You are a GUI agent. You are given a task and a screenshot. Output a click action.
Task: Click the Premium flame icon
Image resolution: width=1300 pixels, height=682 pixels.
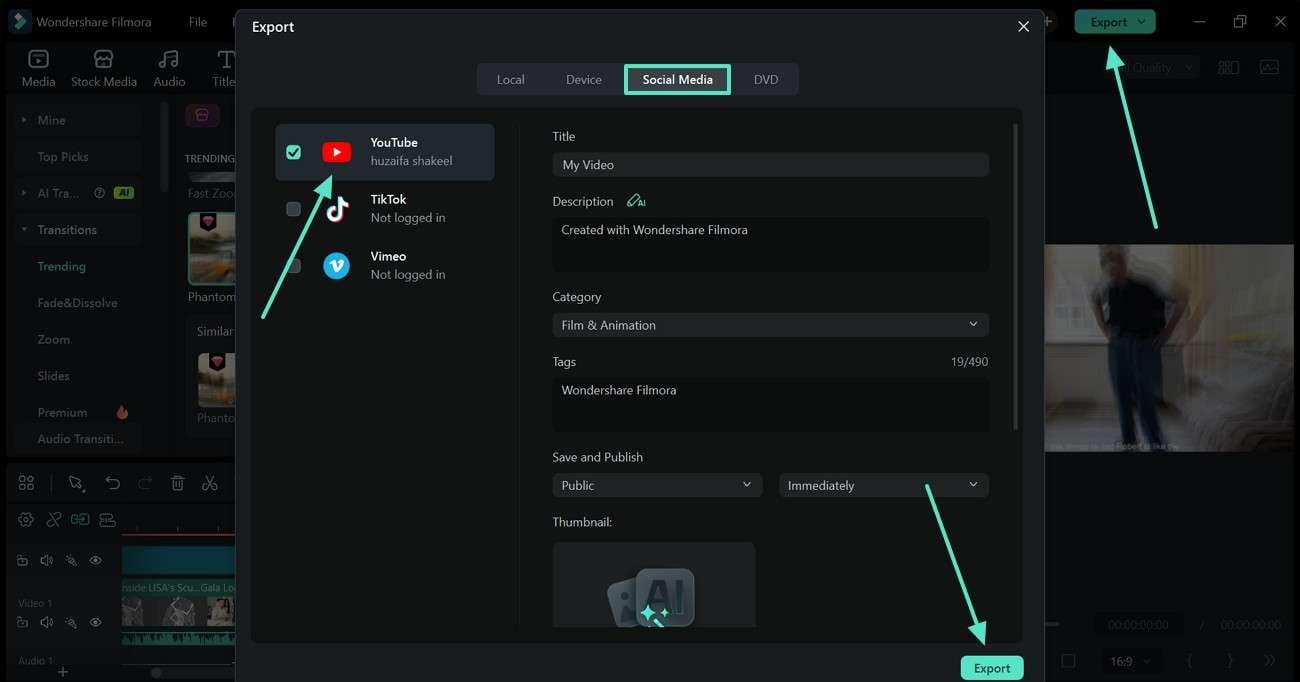122,412
